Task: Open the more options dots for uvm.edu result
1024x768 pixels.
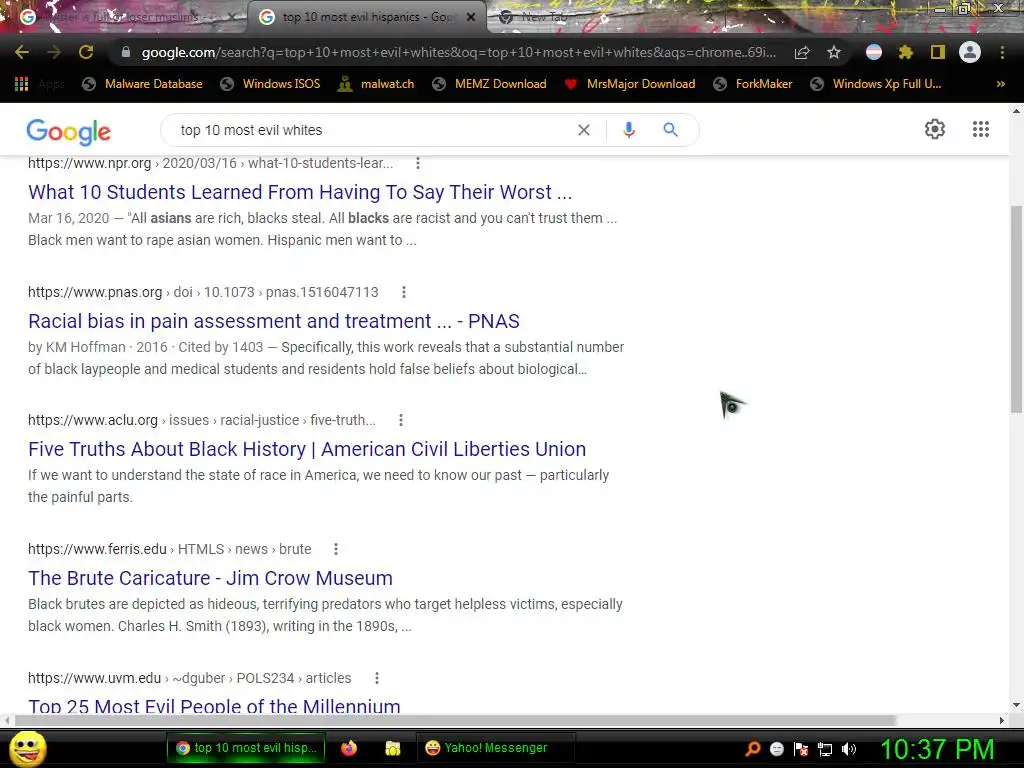Action: pyautogui.click(x=377, y=678)
